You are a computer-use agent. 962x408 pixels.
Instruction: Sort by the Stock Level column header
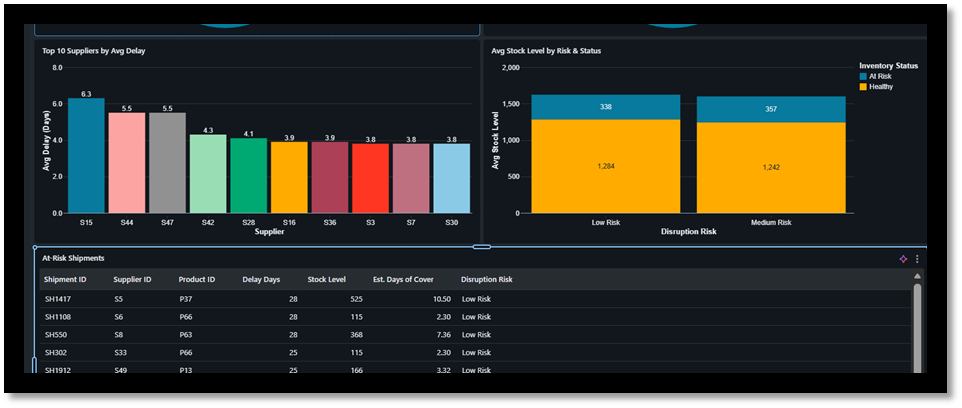coord(326,279)
